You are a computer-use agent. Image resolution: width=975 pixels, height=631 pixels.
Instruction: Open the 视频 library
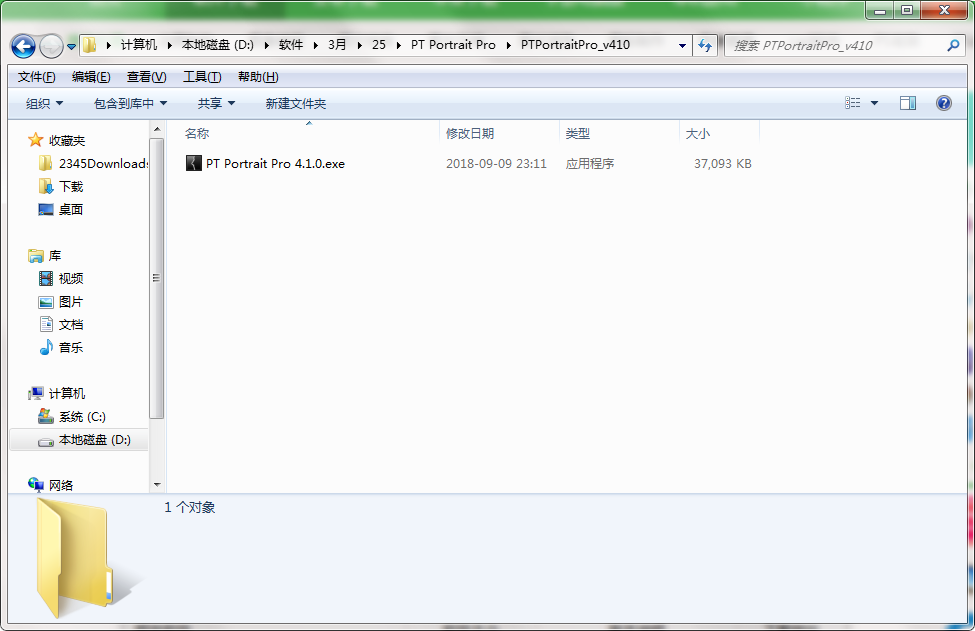tap(71, 279)
